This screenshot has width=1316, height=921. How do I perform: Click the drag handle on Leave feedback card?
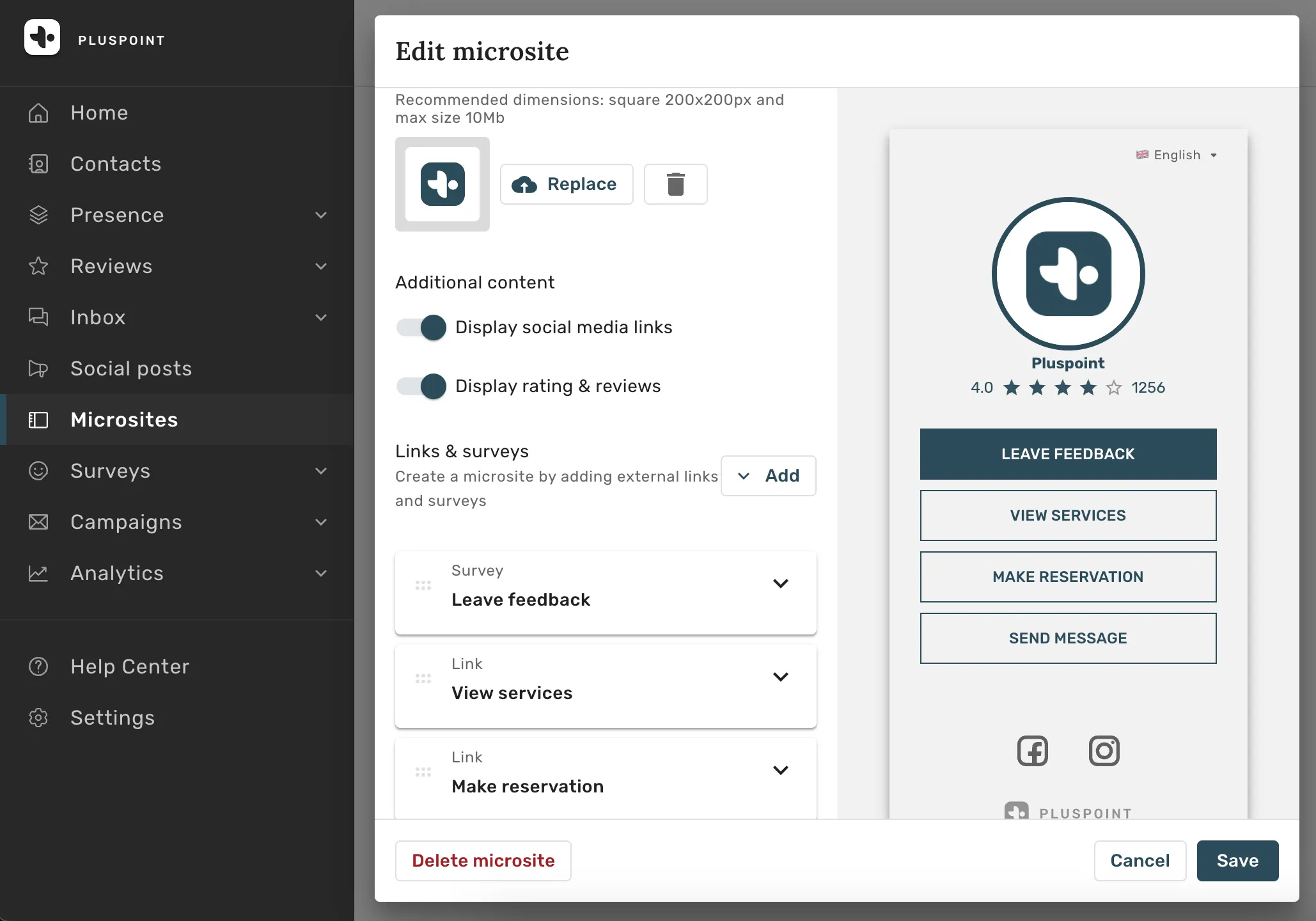pos(423,585)
